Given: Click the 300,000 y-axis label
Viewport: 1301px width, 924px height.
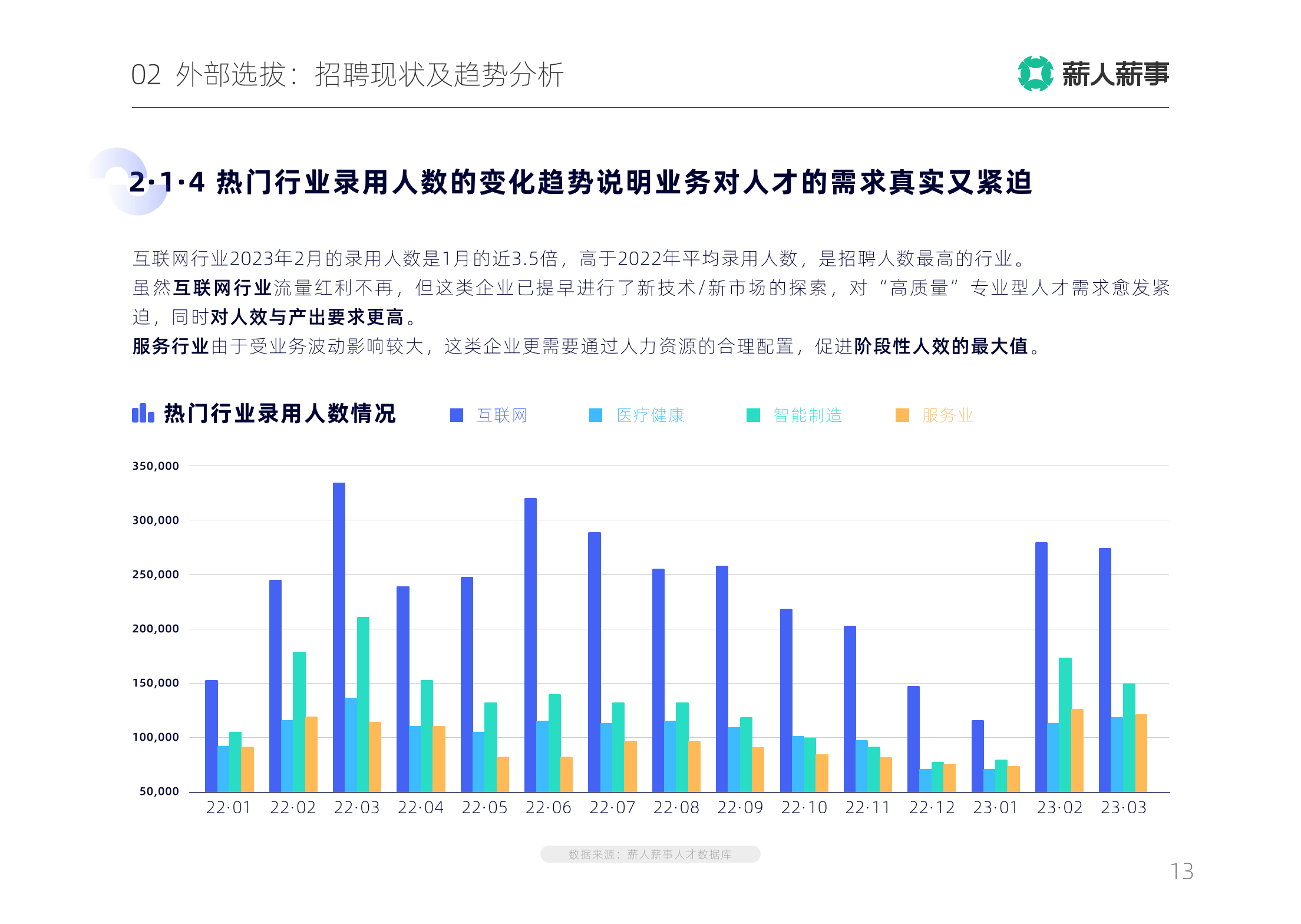Looking at the screenshot, I should [156, 520].
